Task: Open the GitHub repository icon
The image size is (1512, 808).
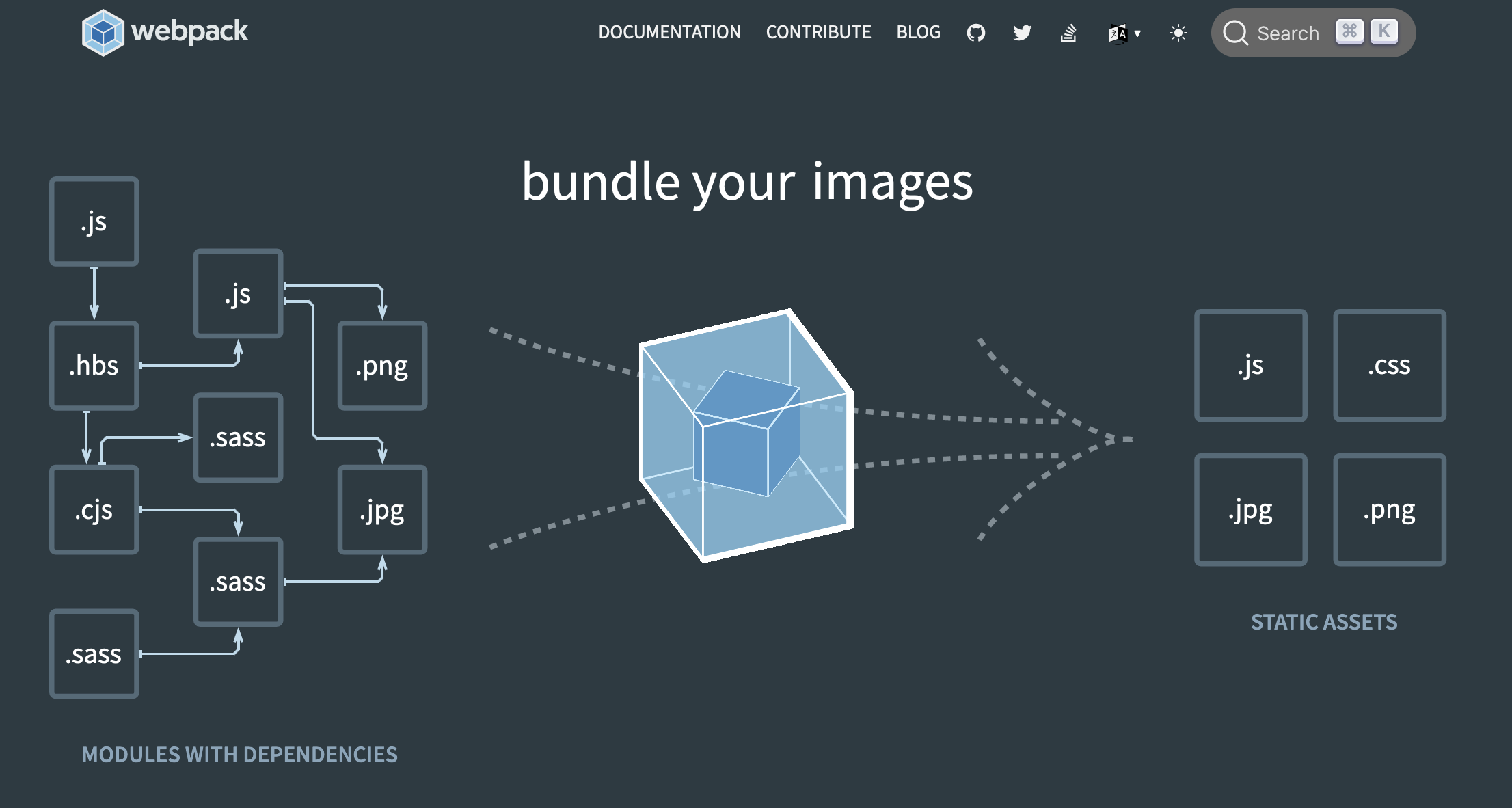Action: pyautogui.click(x=975, y=33)
